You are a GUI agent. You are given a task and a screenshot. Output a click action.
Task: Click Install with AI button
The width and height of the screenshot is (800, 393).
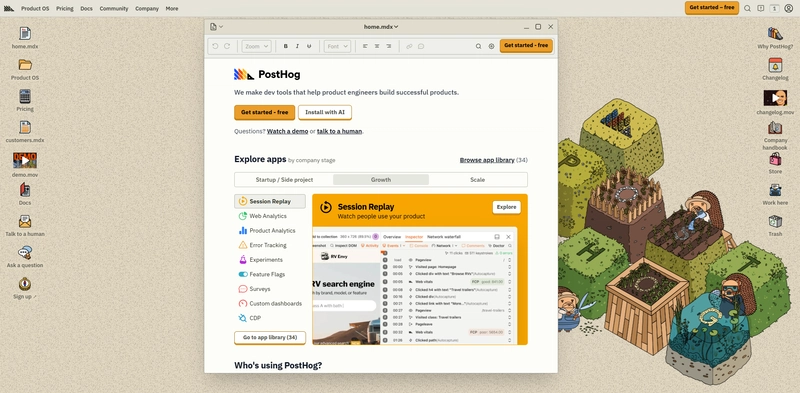click(325, 112)
